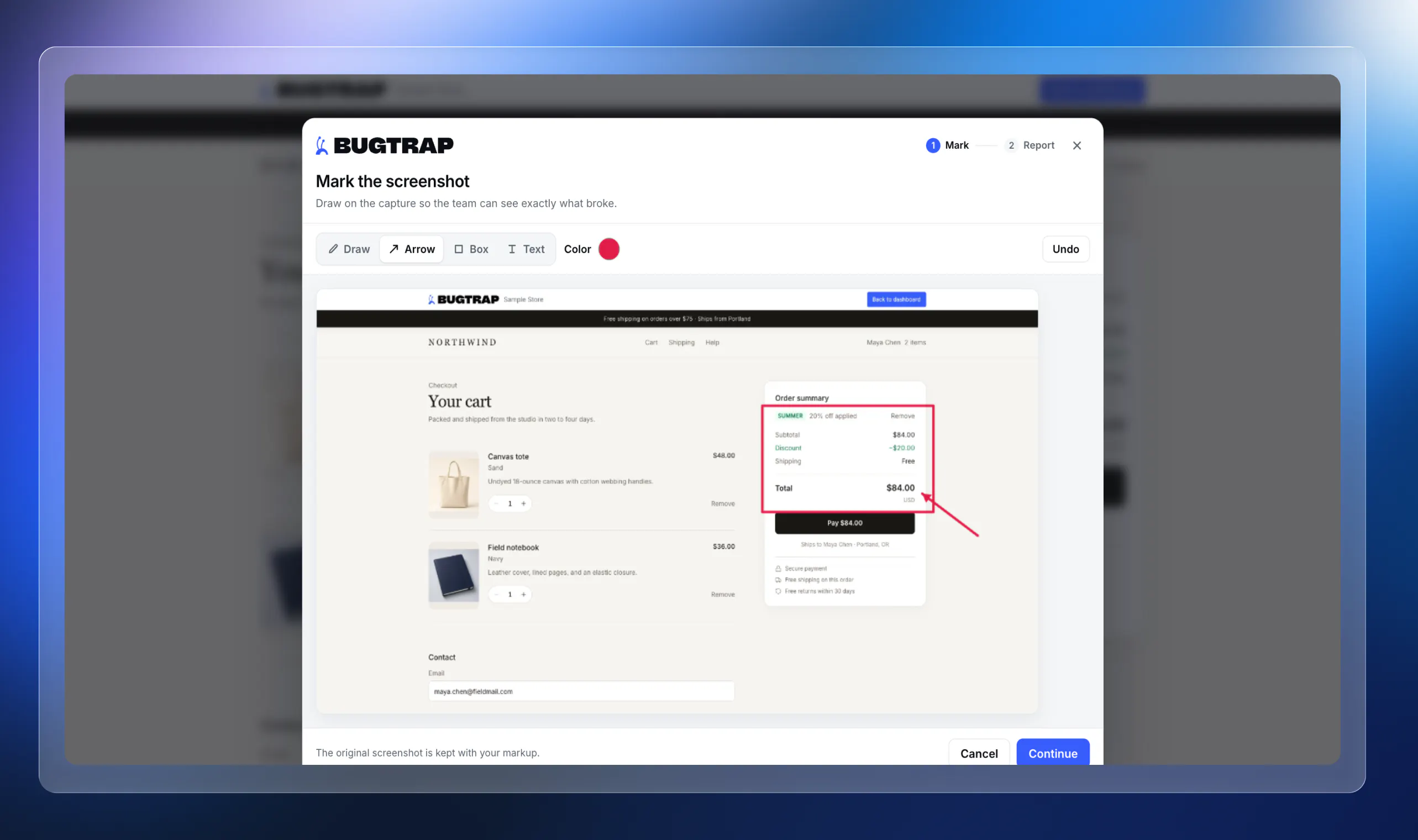1418x840 pixels.
Task: Click Back to dashboard in the capture
Action: [x=896, y=300]
